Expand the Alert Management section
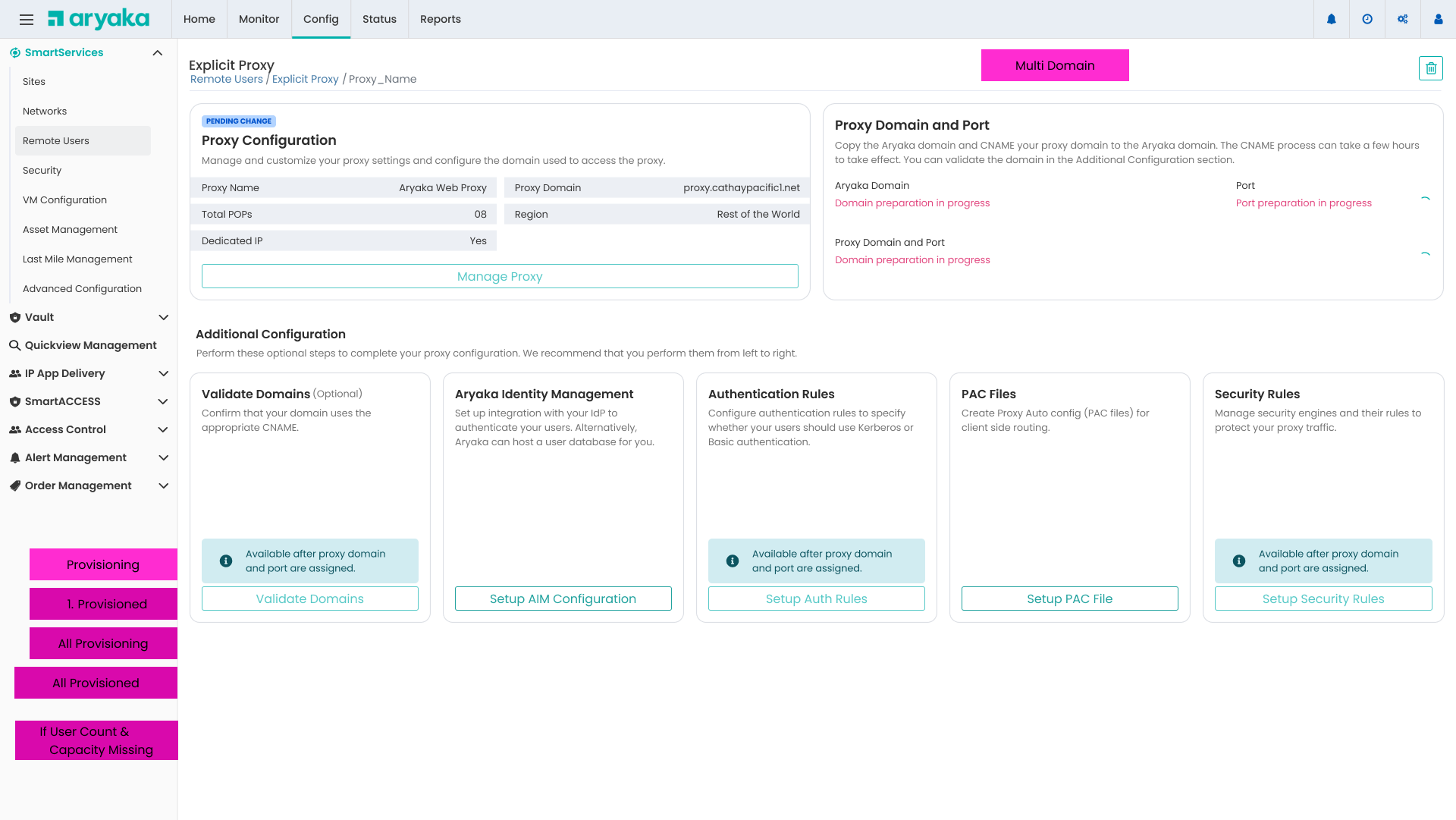This screenshot has height=820, width=1456. coord(163,458)
